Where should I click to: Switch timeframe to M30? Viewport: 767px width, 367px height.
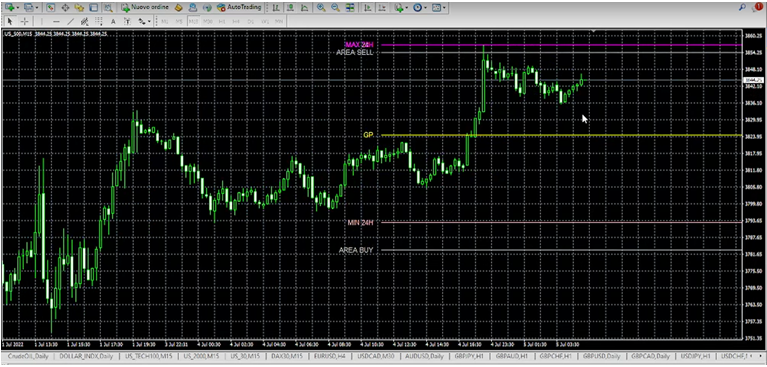(208, 21)
